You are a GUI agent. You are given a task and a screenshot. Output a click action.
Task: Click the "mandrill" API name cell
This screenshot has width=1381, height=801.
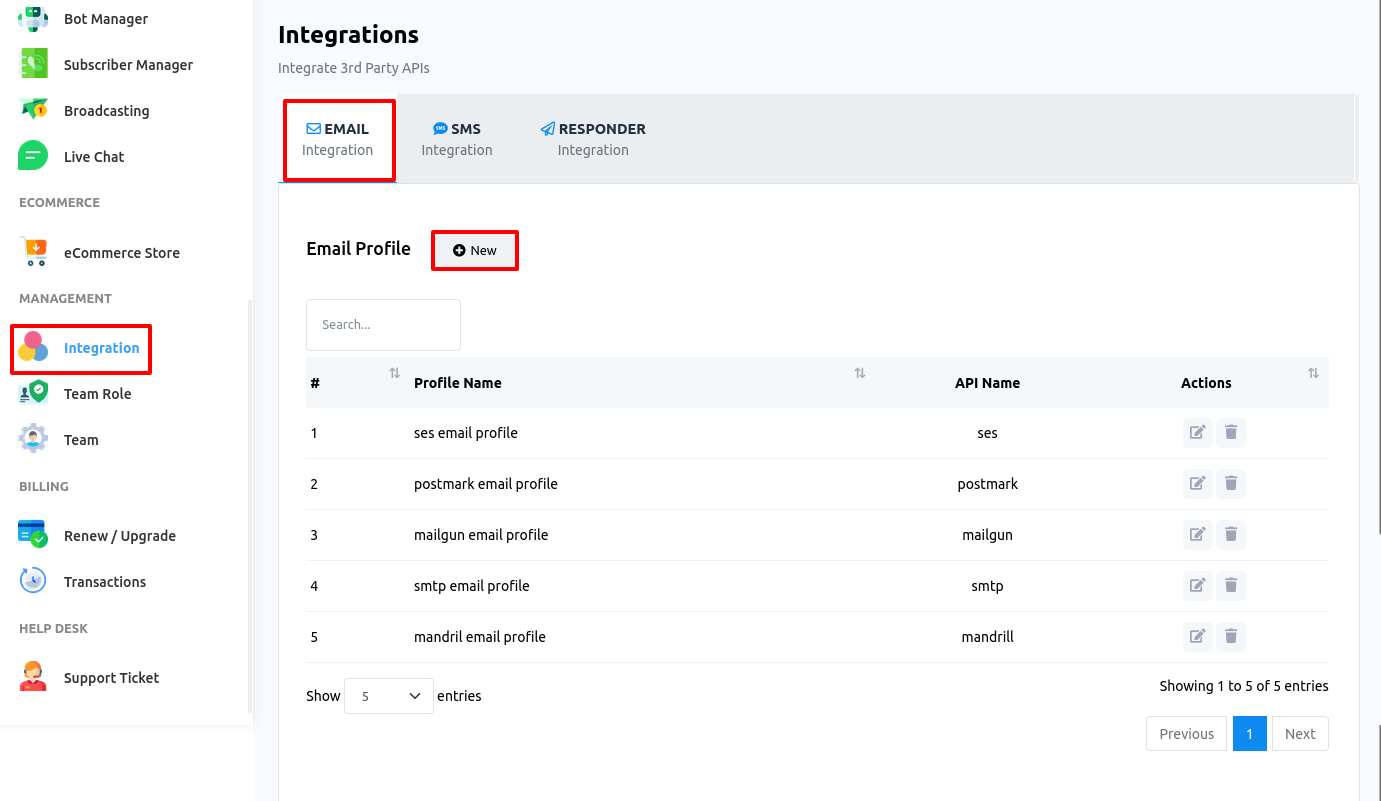[987, 637]
